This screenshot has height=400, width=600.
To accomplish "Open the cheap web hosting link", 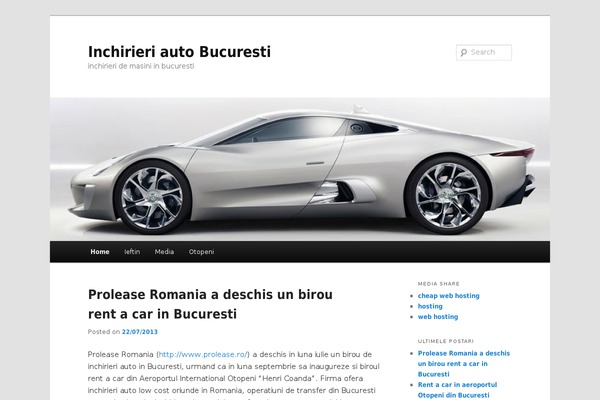I will pyautogui.click(x=448, y=296).
